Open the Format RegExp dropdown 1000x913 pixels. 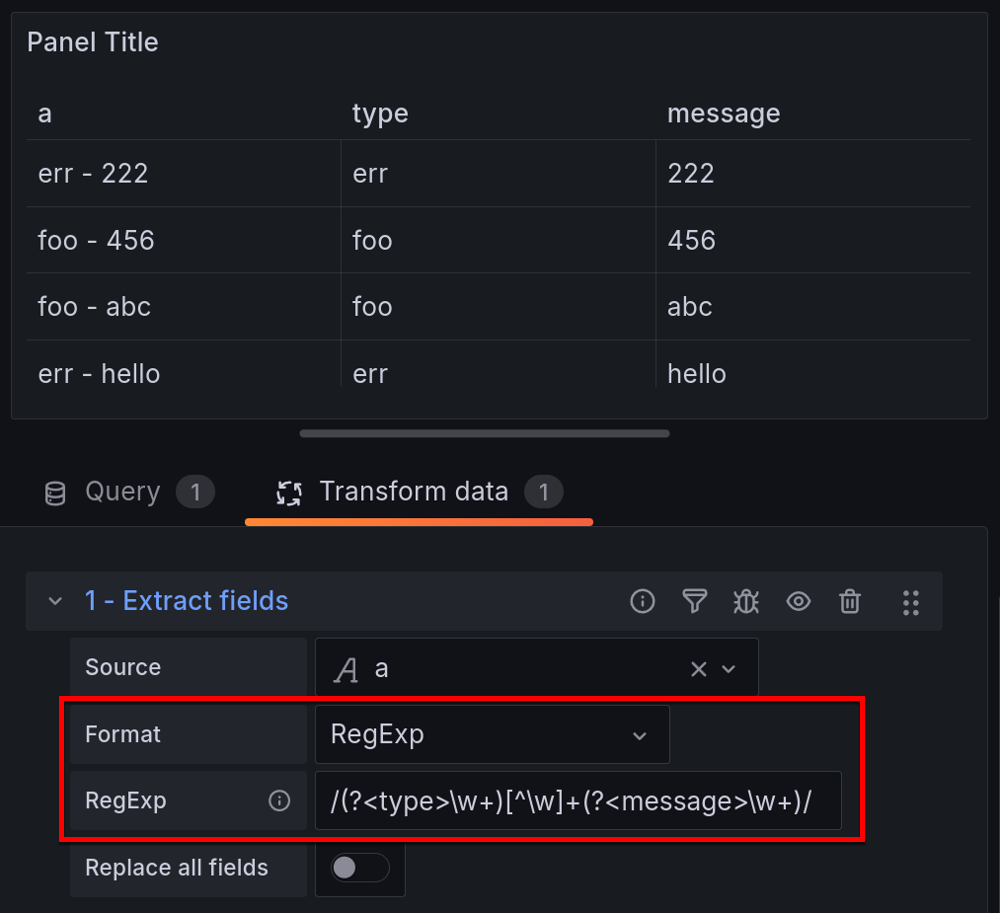492,735
